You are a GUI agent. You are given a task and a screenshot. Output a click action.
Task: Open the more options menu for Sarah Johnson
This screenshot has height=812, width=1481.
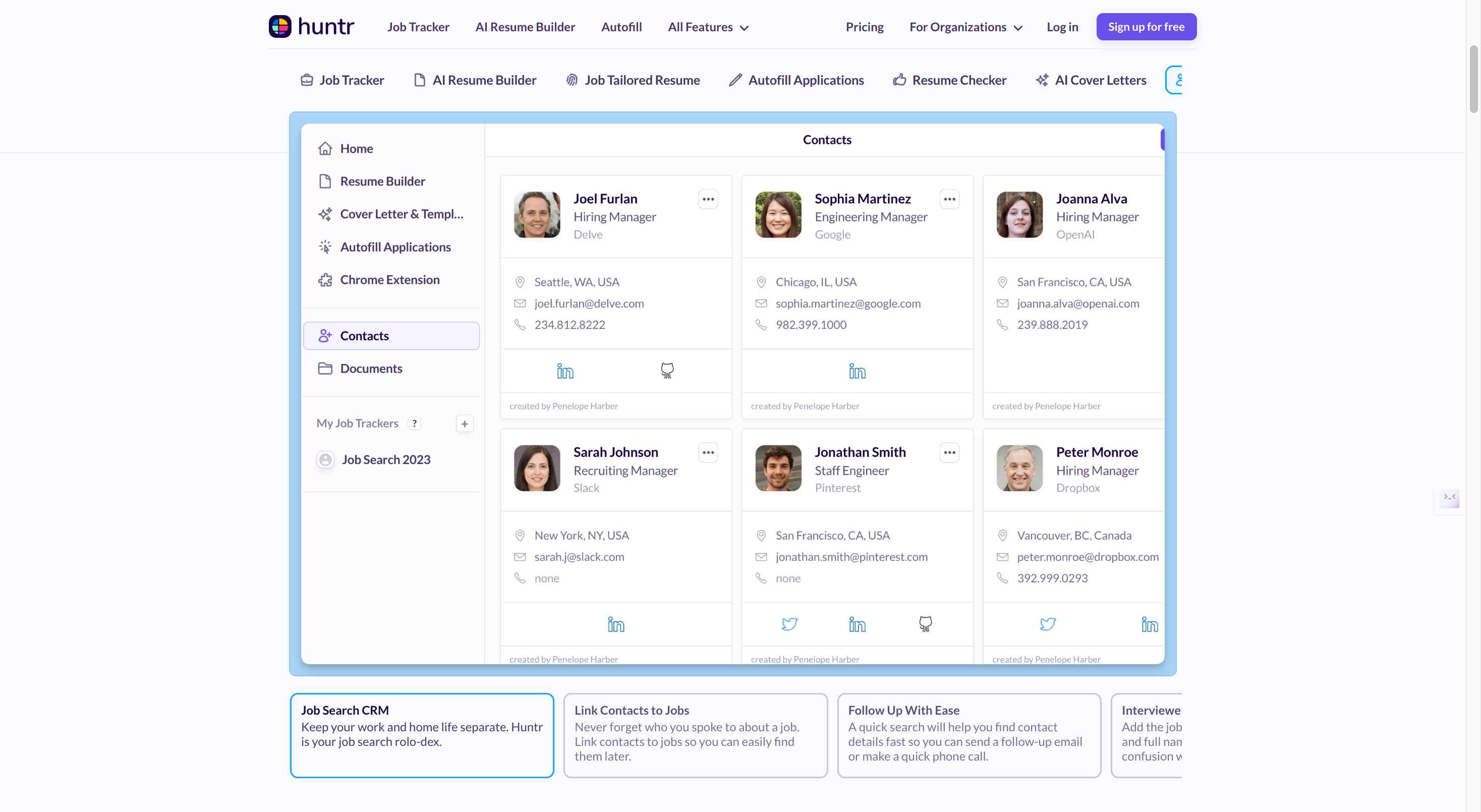[x=708, y=453]
